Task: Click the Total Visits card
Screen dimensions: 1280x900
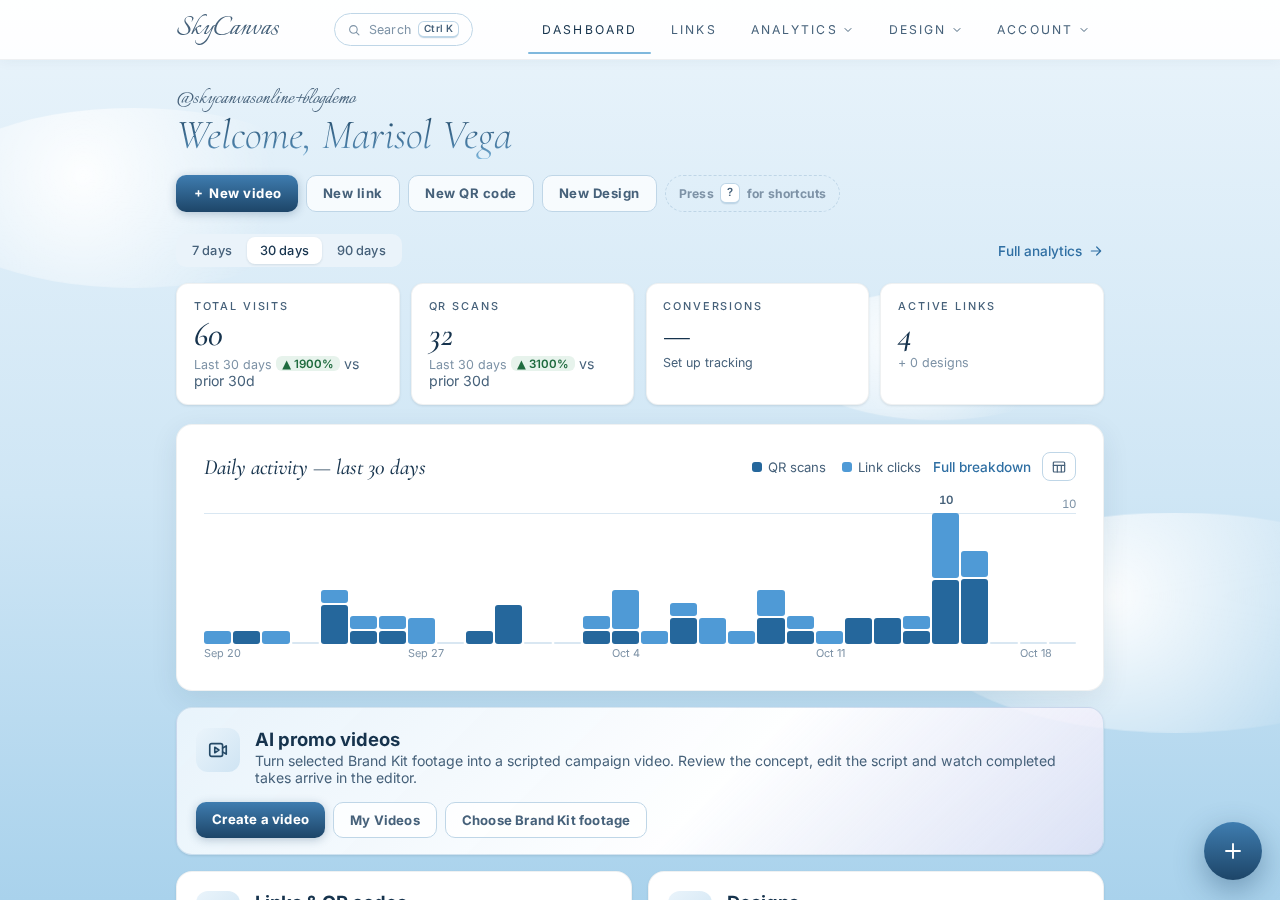Action: tap(288, 344)
